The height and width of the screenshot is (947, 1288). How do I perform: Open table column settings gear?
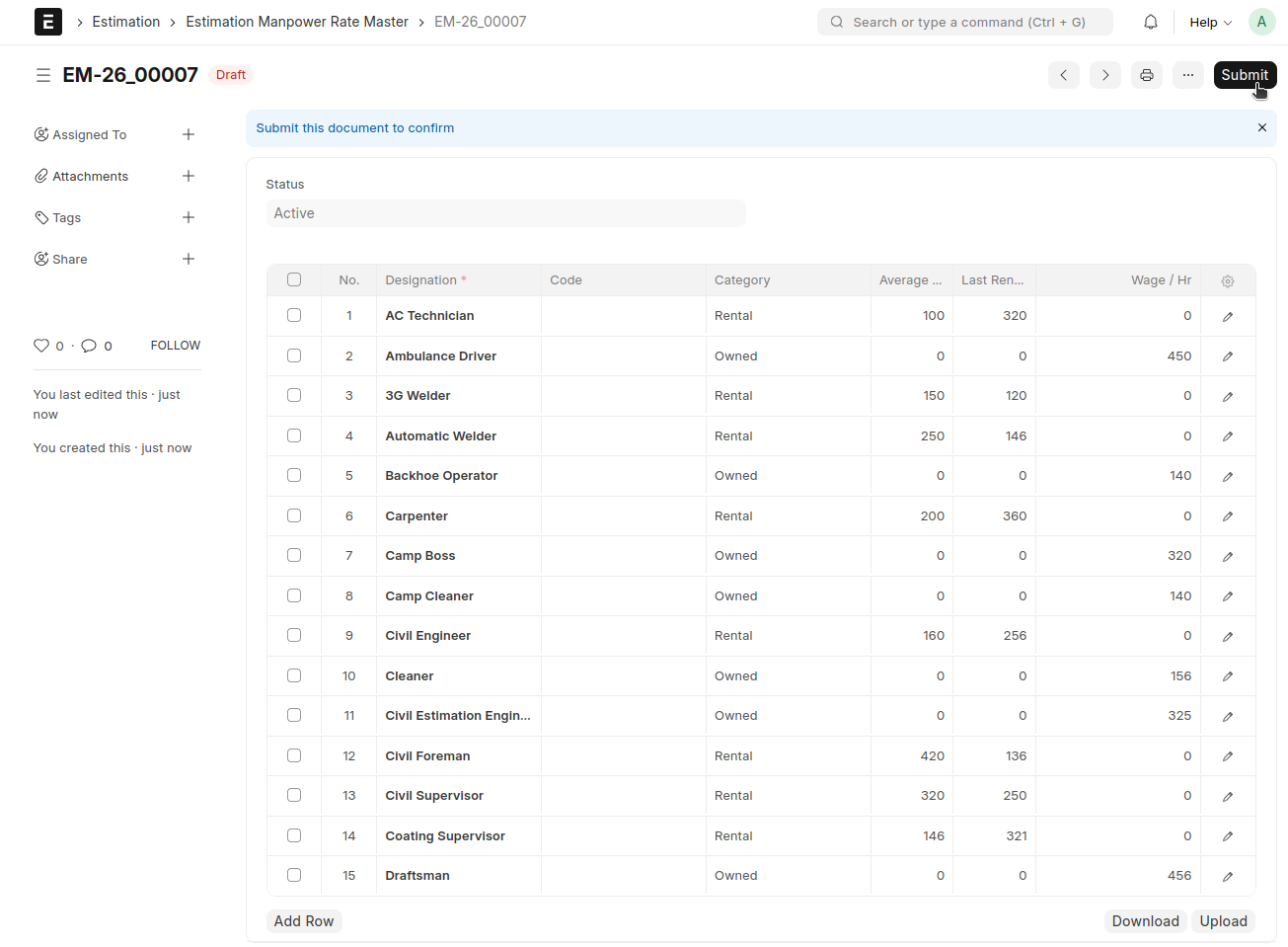(1227, 281)
